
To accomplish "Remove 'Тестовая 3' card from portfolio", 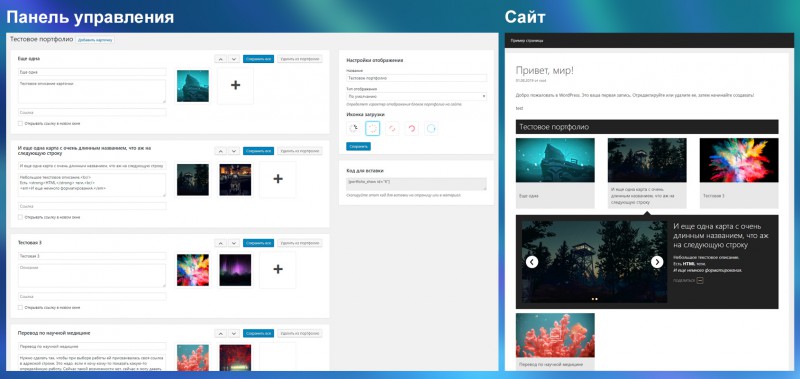I will pyautogui.click(x=300, y=243).
